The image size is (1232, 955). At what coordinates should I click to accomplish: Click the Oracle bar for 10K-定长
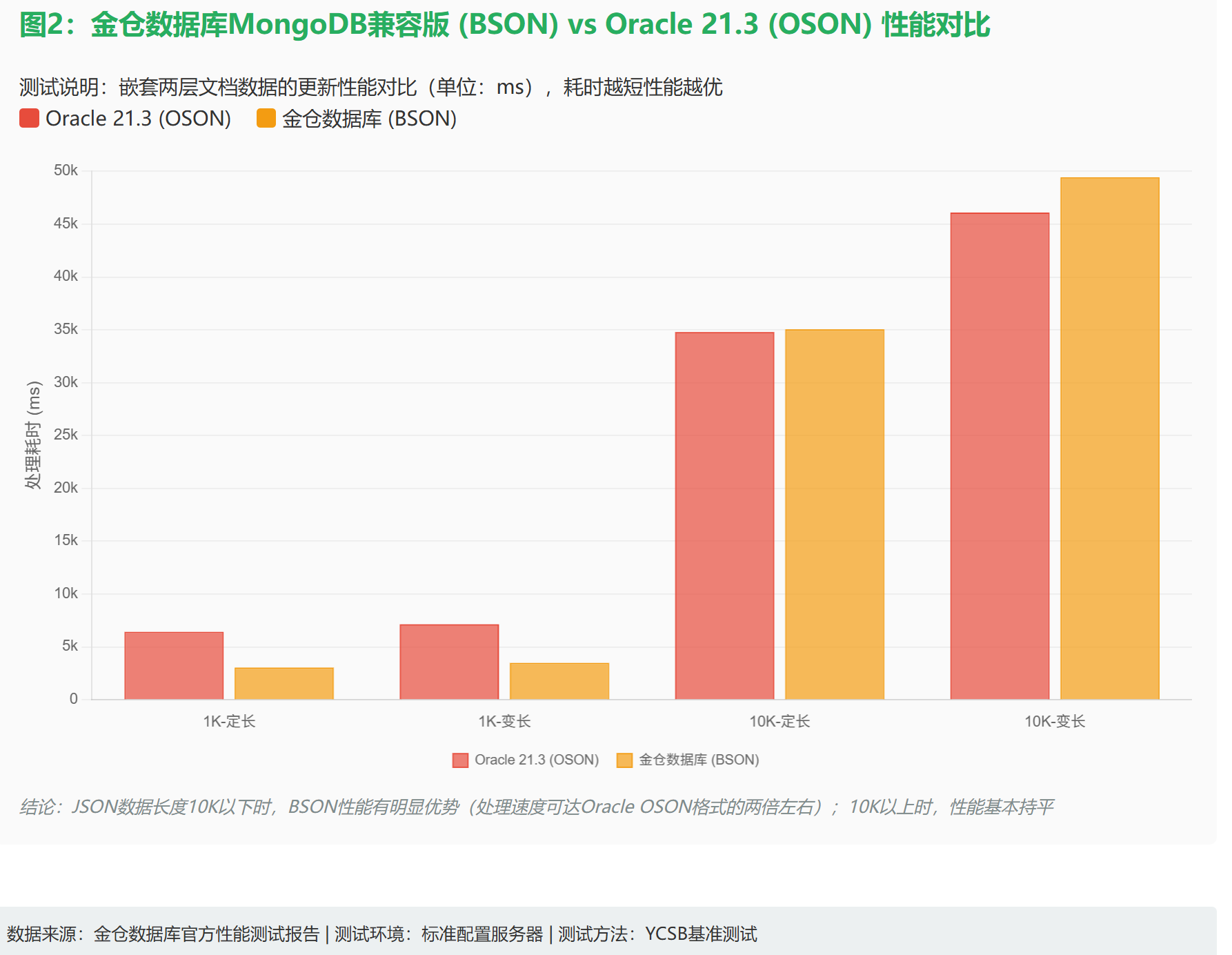click(724, 516)
